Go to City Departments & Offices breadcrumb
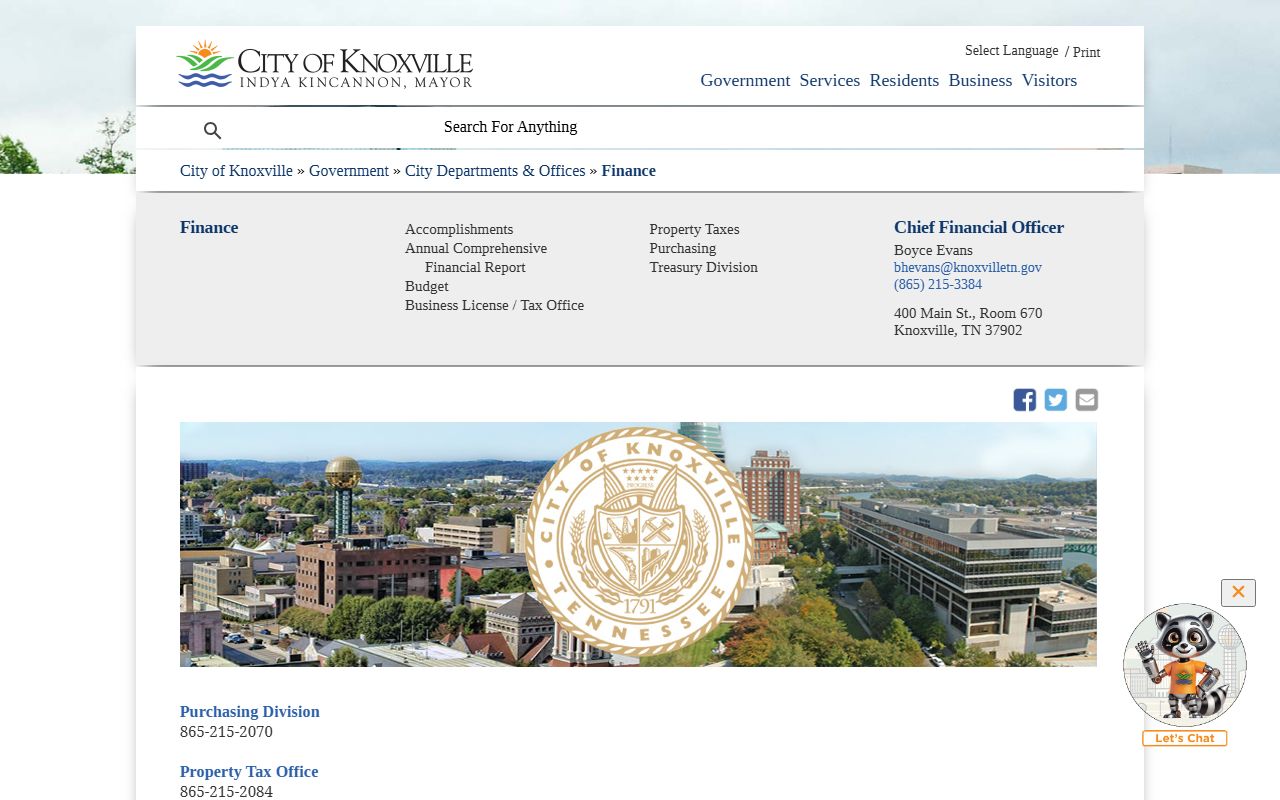Screen dimensions: 1280x800 click(495, 171)
